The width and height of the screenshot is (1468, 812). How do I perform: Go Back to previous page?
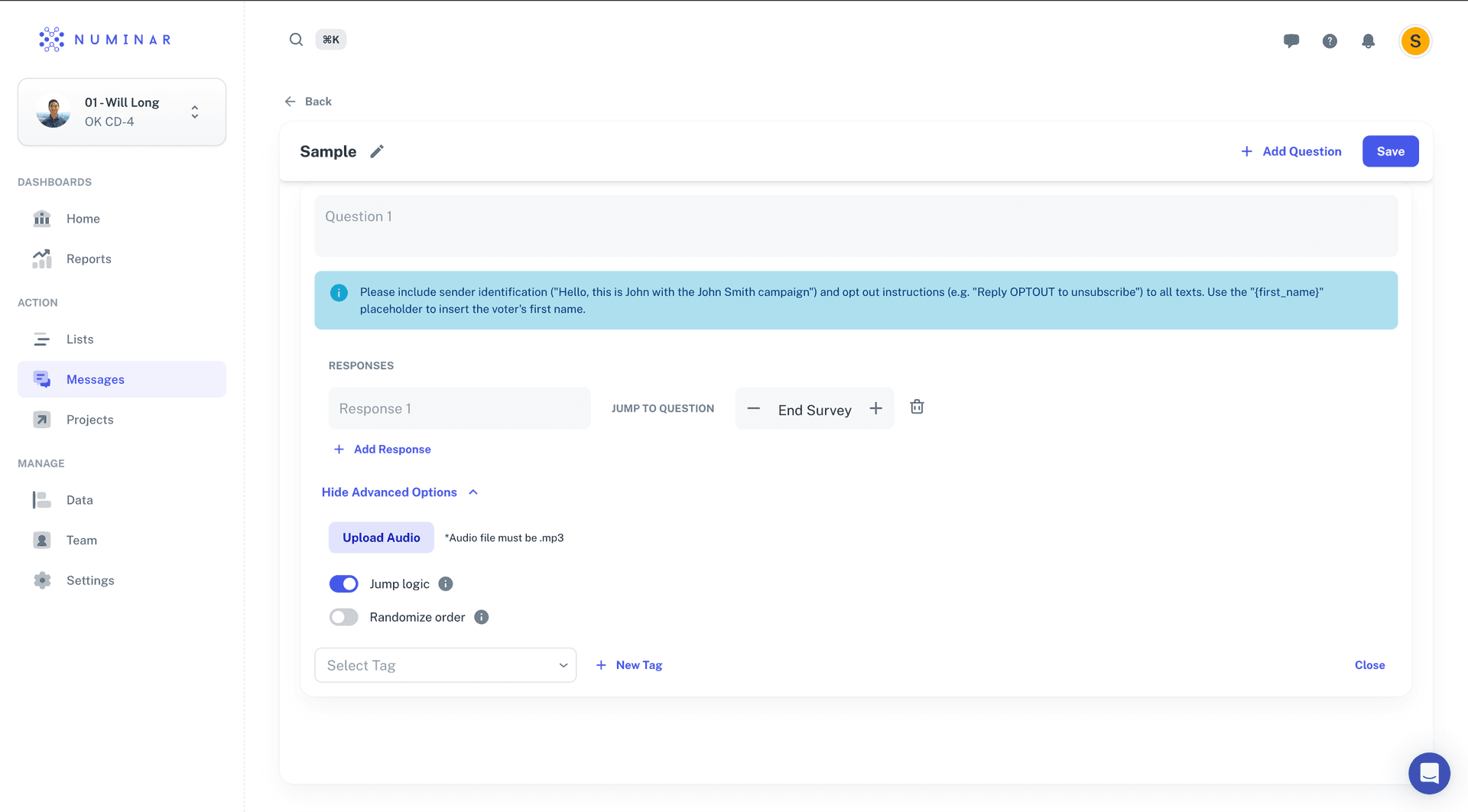click(x=307, y=102)
